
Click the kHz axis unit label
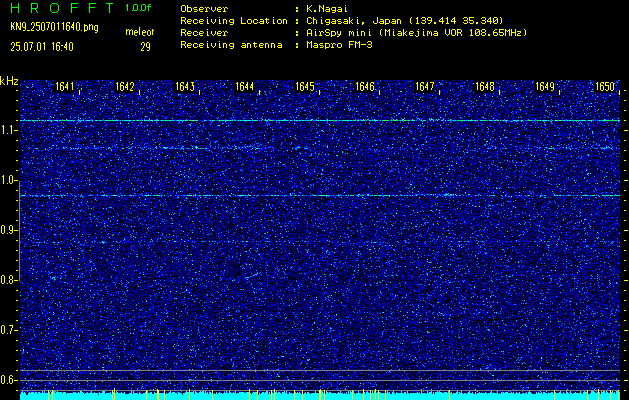tap(9, 81)
